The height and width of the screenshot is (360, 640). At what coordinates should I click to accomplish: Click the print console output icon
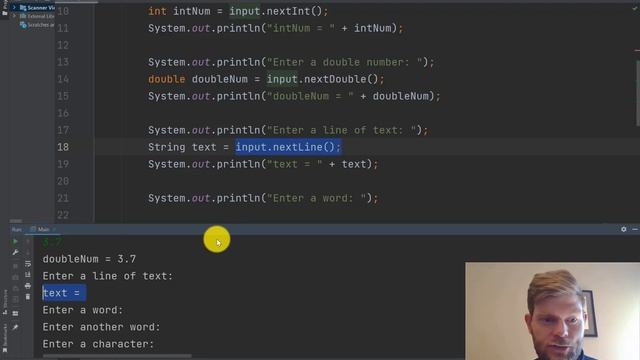click(x=28, y=286)
